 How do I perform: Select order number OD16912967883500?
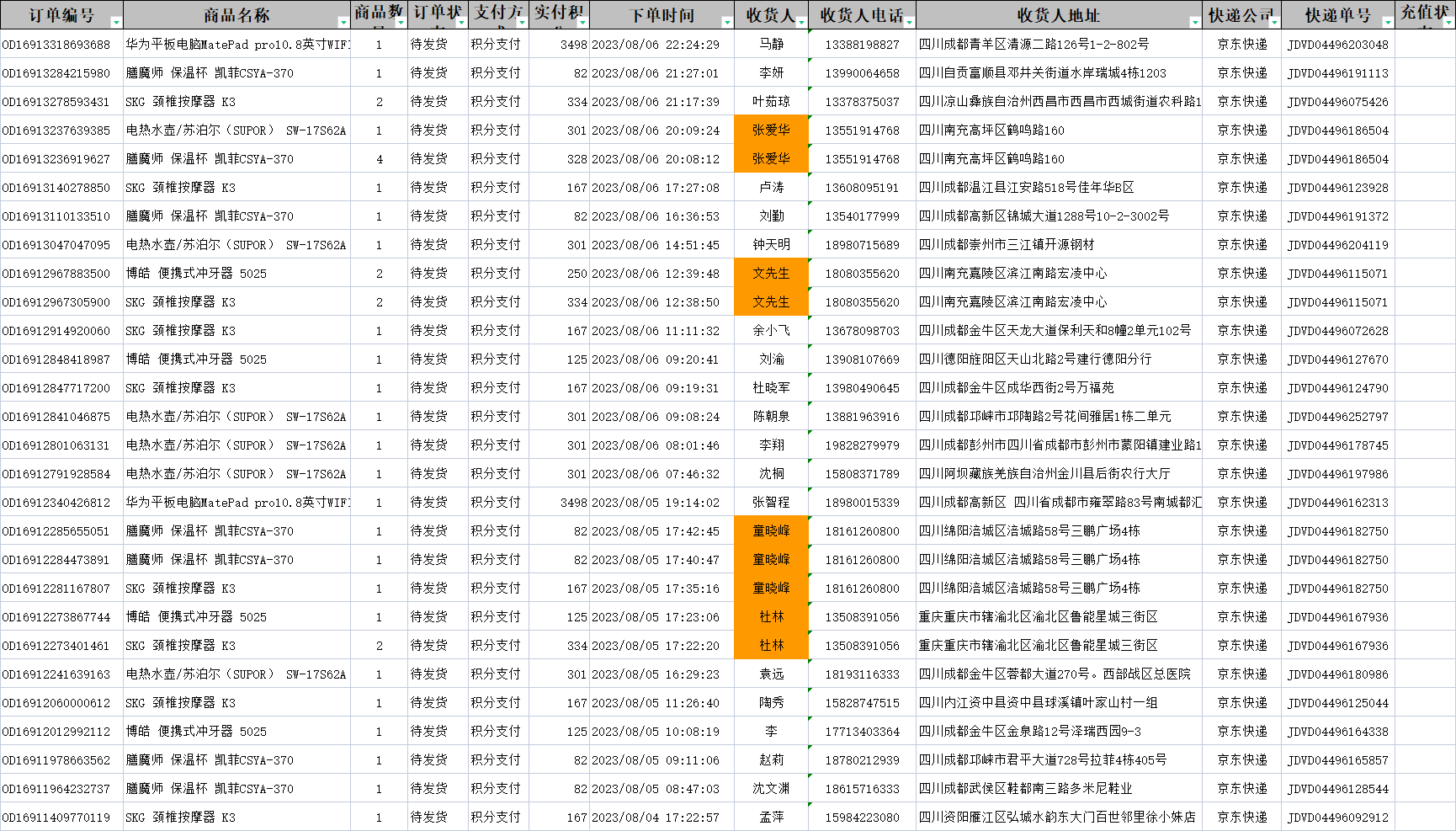click(56, 274)
